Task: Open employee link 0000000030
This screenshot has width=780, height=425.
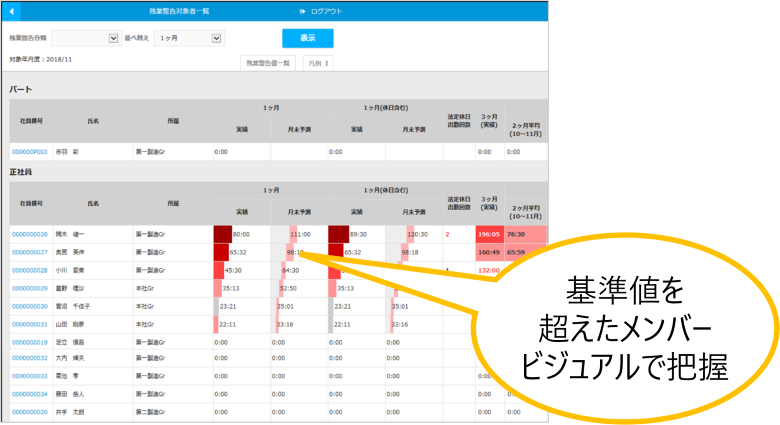Action: (x=30, y=307)
